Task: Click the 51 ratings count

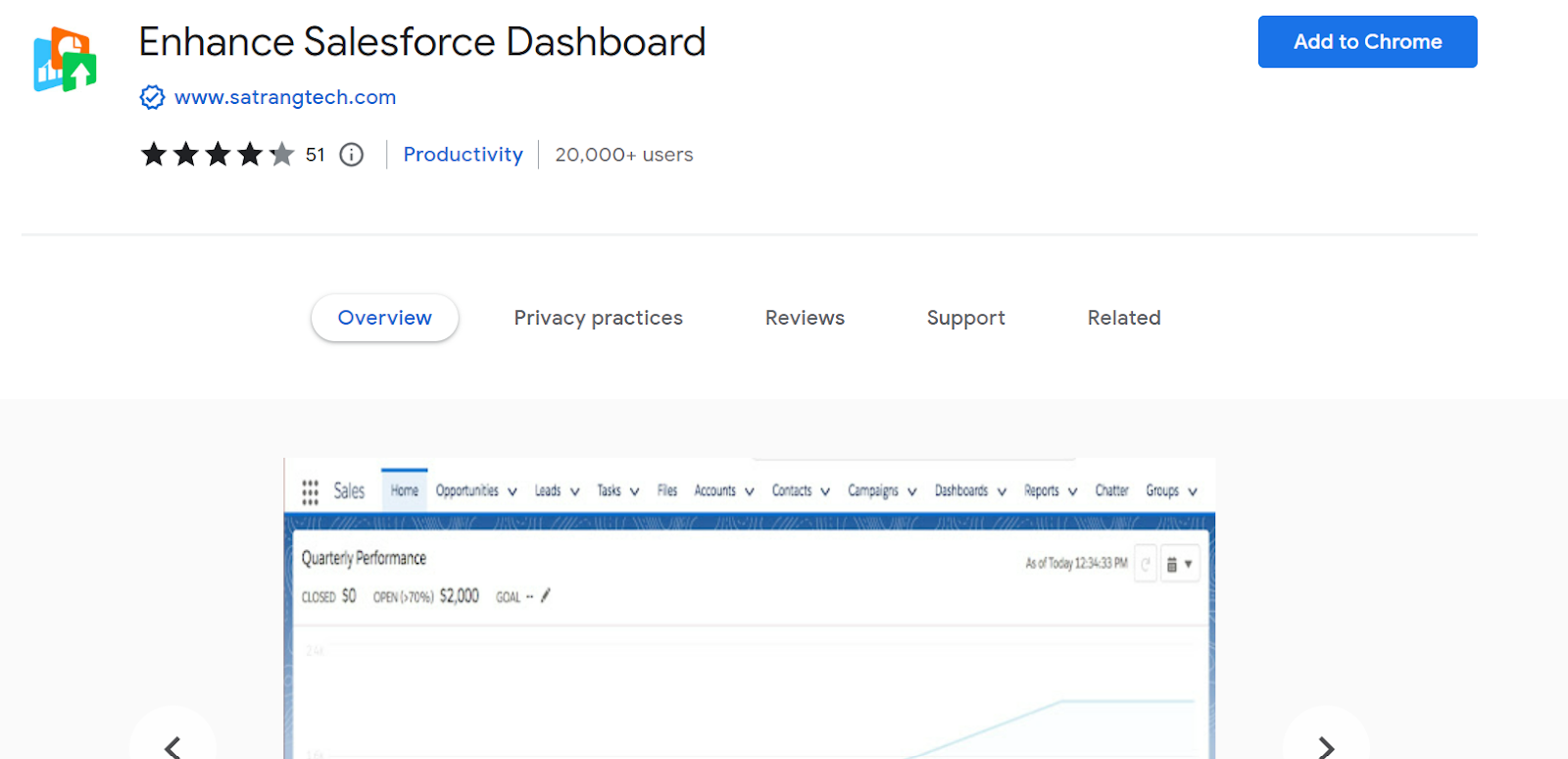Action: click(315, 155)
